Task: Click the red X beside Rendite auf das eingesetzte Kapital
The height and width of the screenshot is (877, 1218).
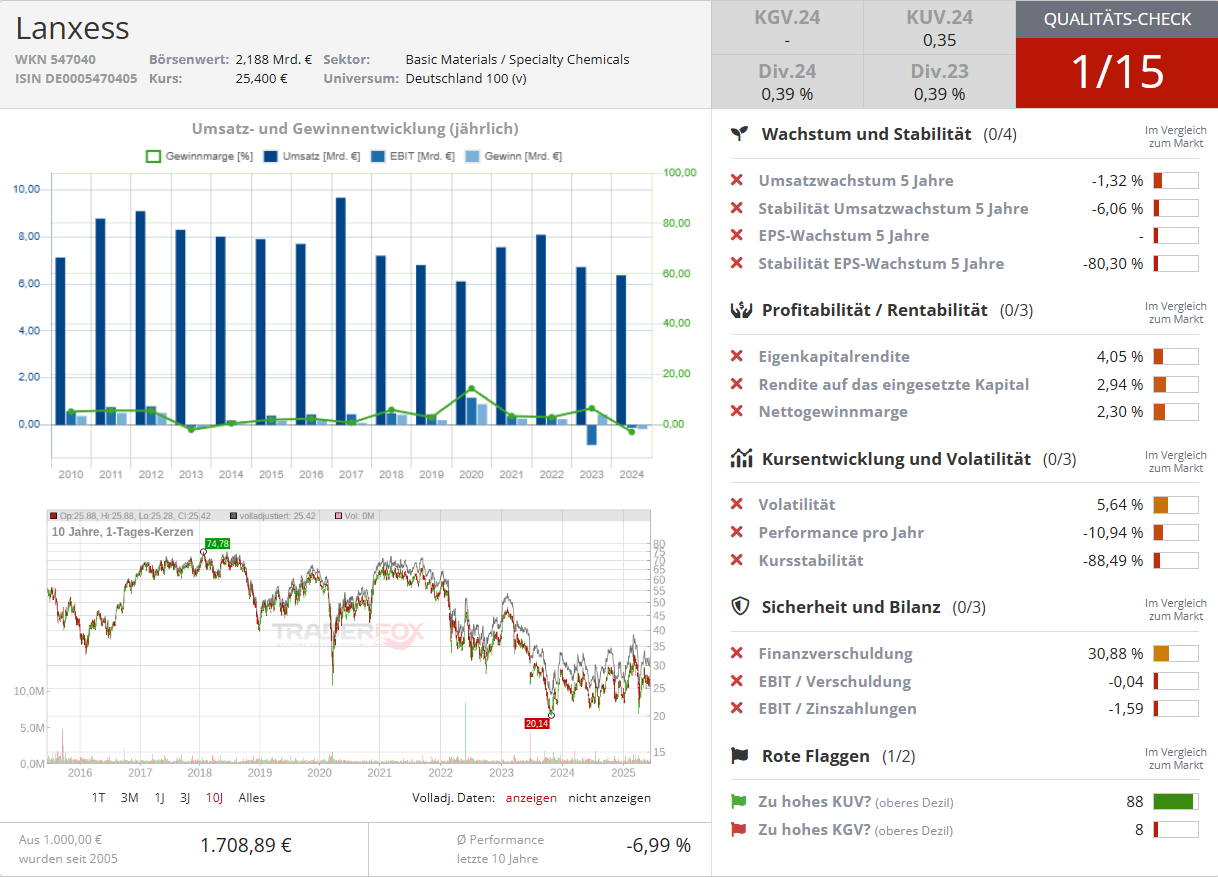Action: [737, 384]
